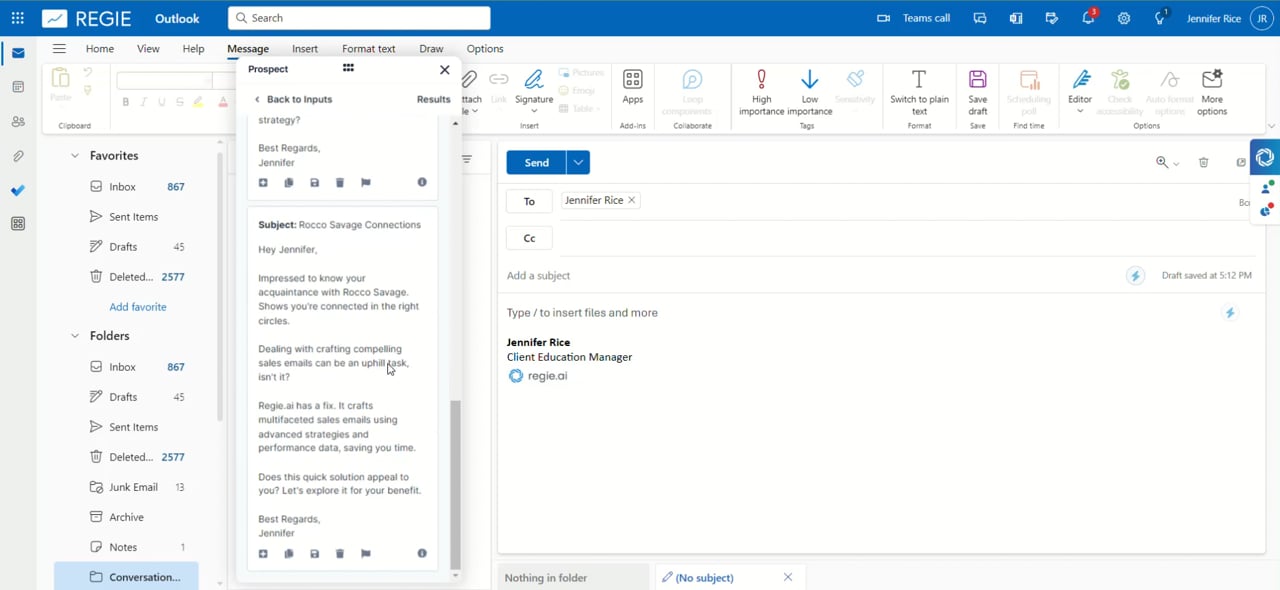Open the My Day calendar-check icon
This screenshot has height=590, width=1280.
point(1052,18)
